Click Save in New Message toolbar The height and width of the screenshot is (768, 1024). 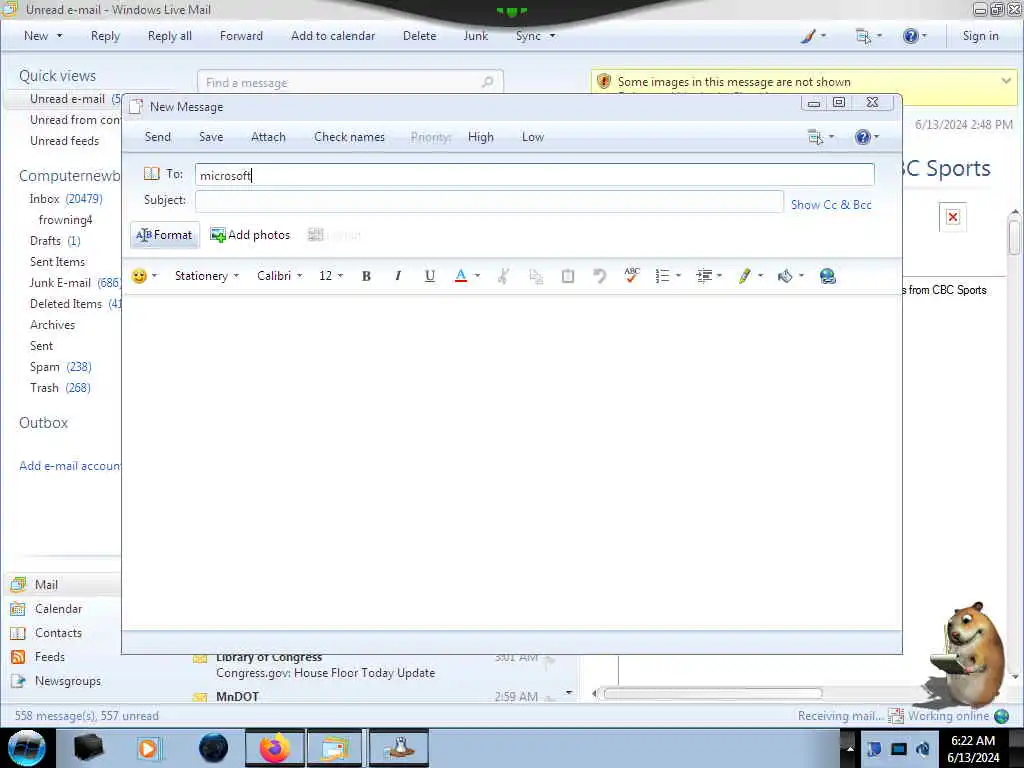[x=211, y=137]
